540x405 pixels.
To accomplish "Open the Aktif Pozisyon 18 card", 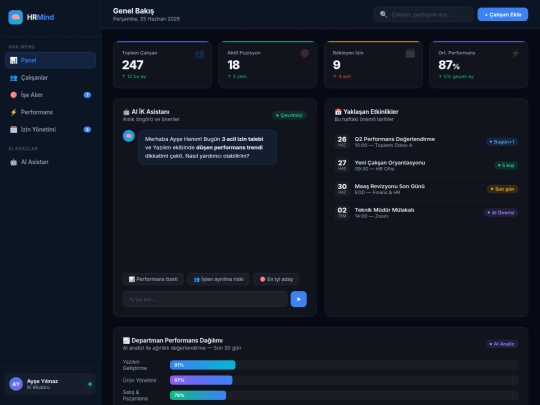I will [268, 64].
